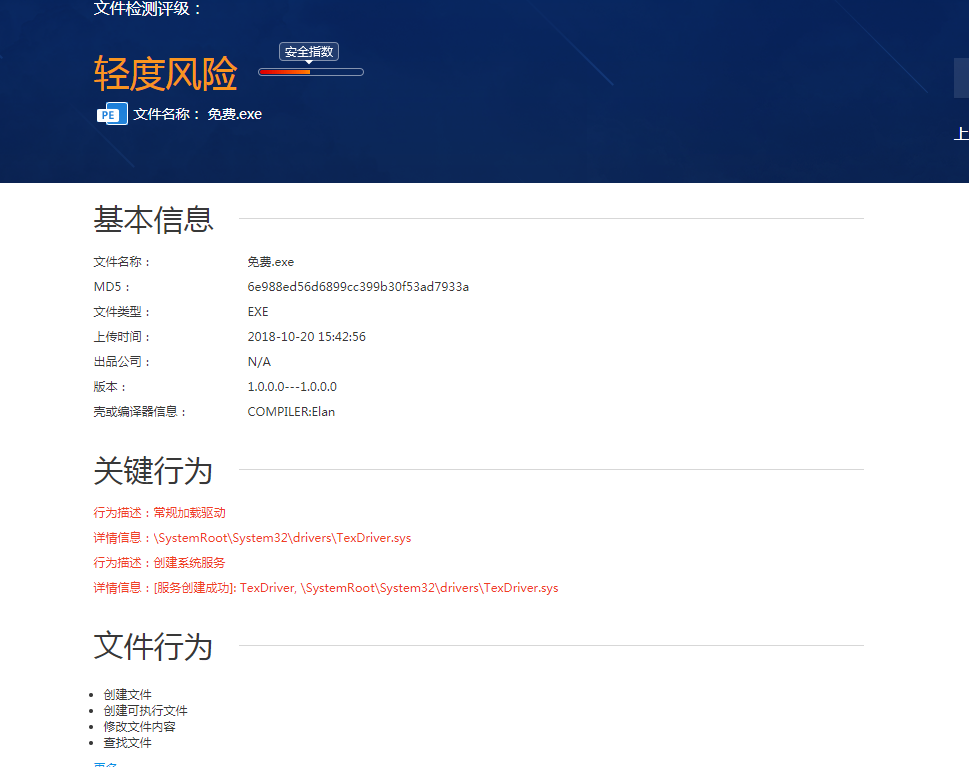969x767 pixels.
Task: Click the 创建可执行文件 list item
Action: tap(145, 711)
